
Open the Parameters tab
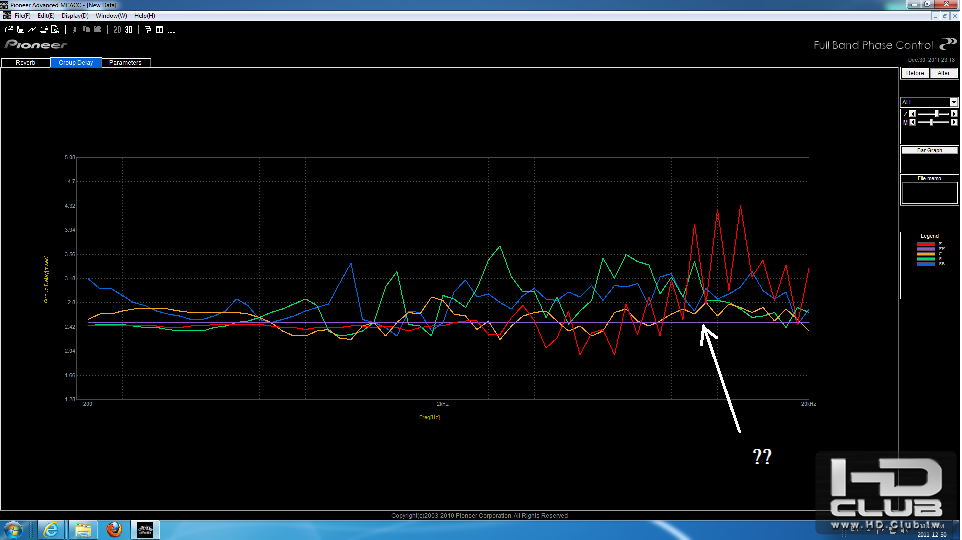[125, 63]
